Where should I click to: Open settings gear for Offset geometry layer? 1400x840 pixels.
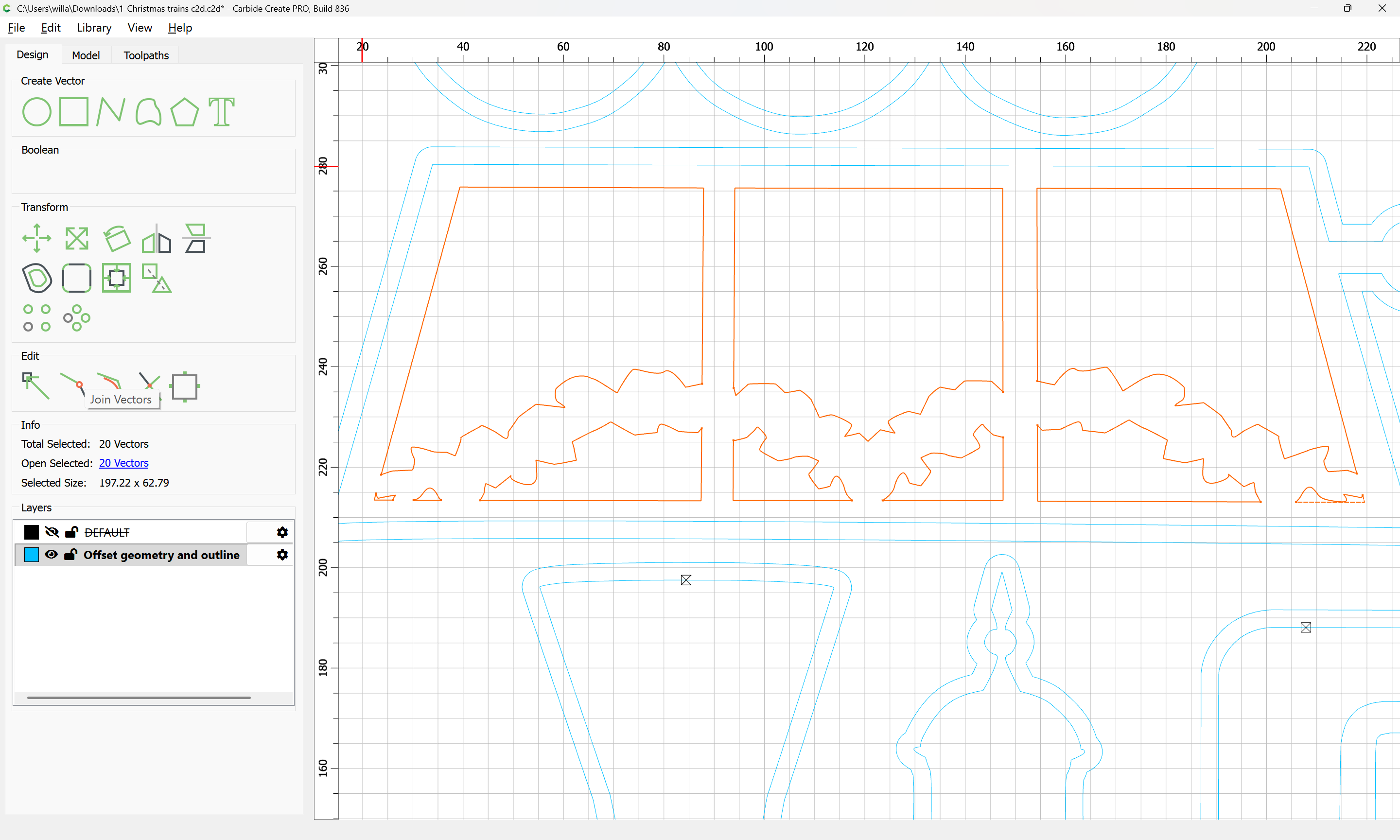pos(282,555)
